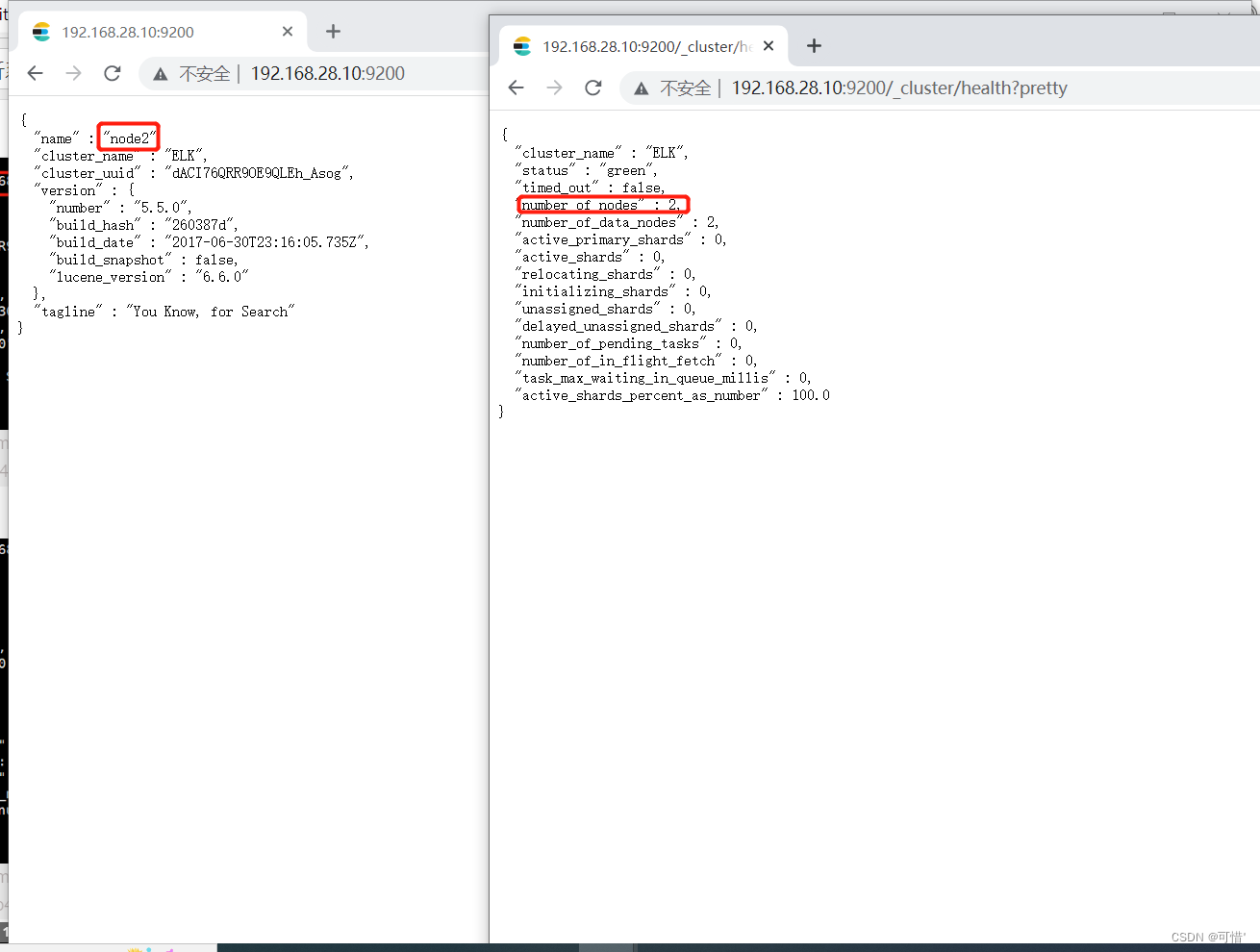Screen dimensions: 1260x952
Task: Open a new tab in the right window
Action: pyautogui.click(x=814, y=46)
